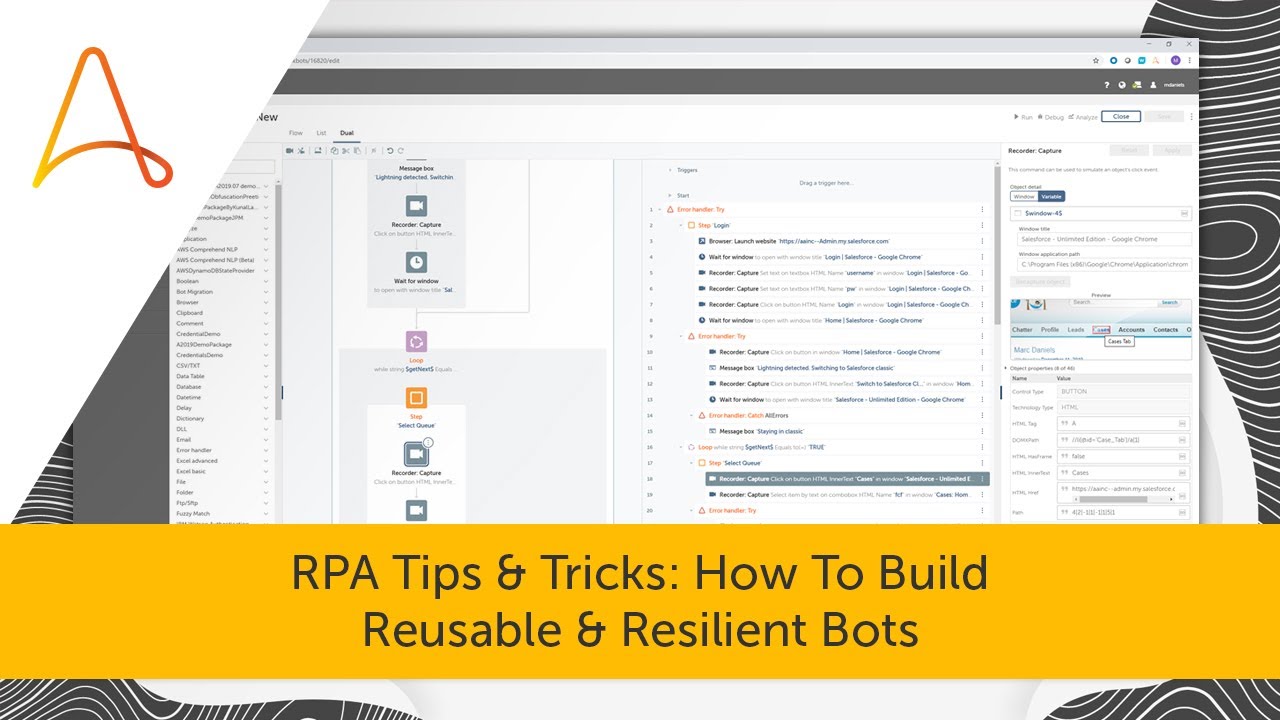Select the Wait for window clock node
1280x720 pixels.
point(416,261)
